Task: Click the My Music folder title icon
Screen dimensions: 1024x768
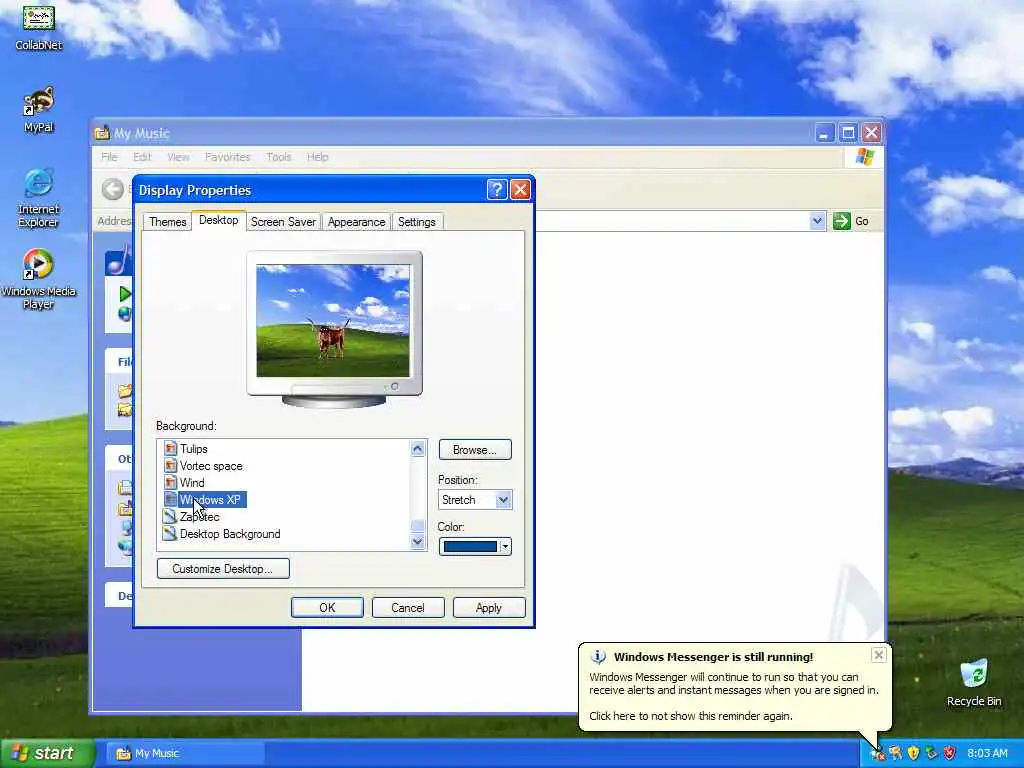Action: coord(101,133)
